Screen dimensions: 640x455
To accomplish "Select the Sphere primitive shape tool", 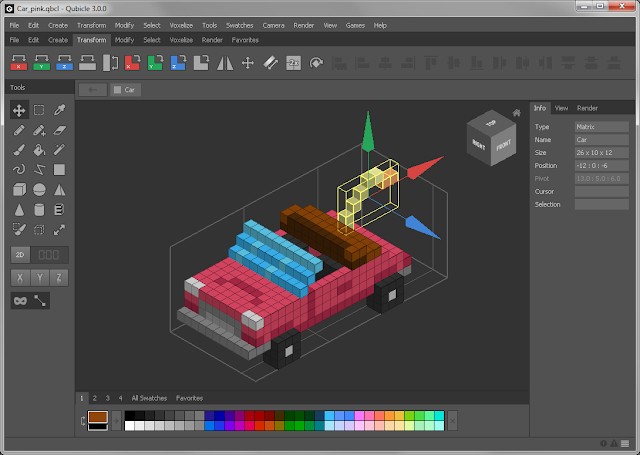I will (39, 190).
